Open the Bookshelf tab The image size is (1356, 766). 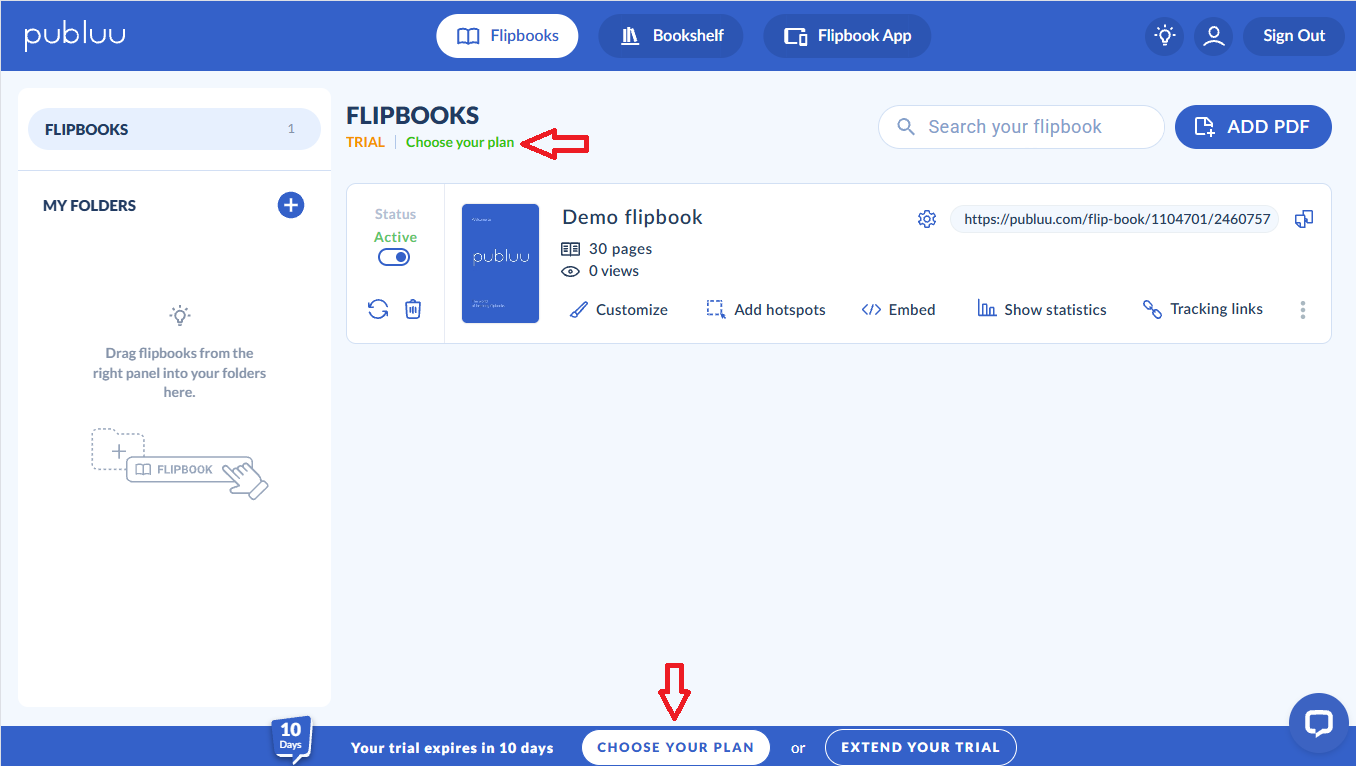point(671,36)
